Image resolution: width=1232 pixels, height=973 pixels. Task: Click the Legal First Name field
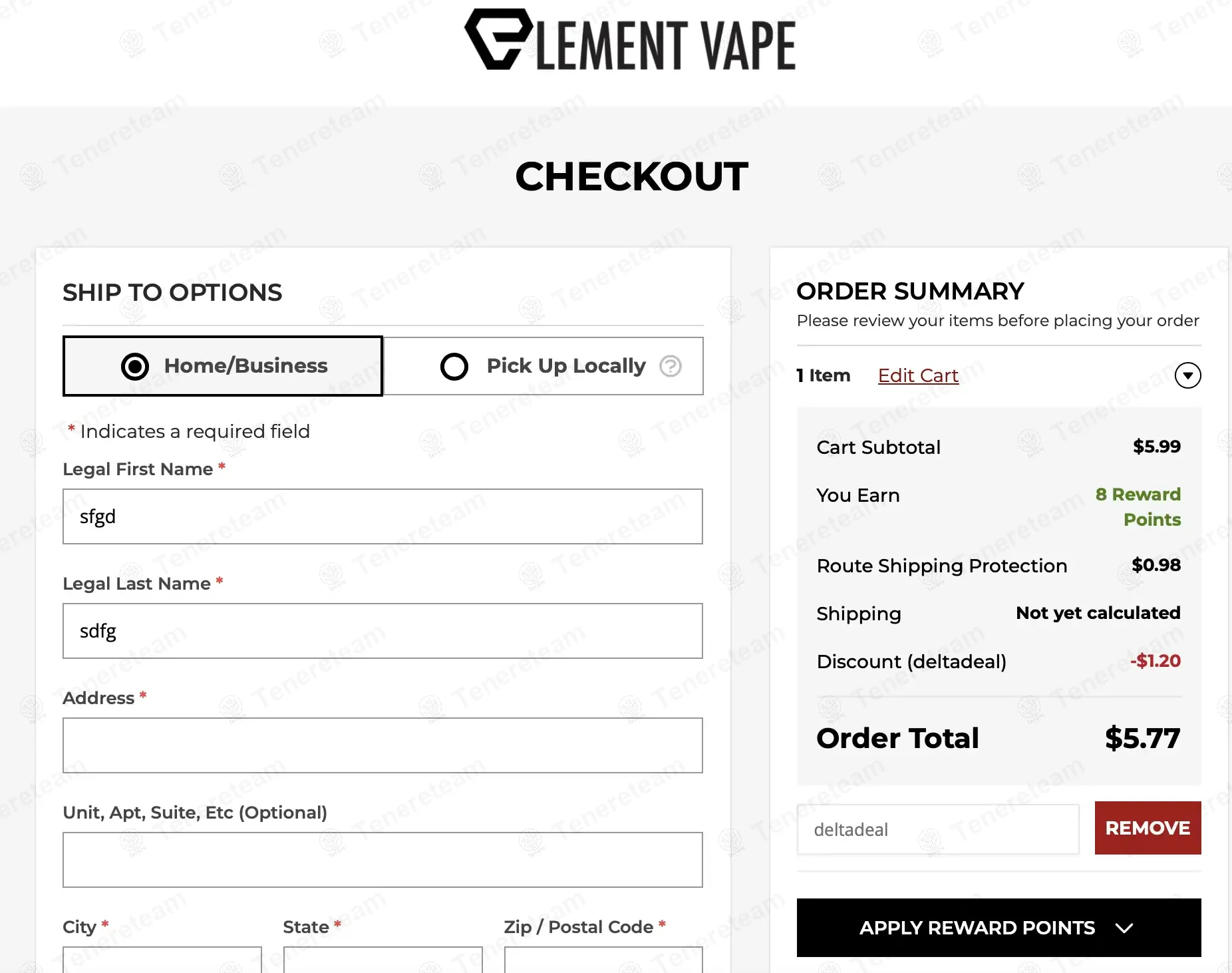pyautogui.click(x=383, y=516)
